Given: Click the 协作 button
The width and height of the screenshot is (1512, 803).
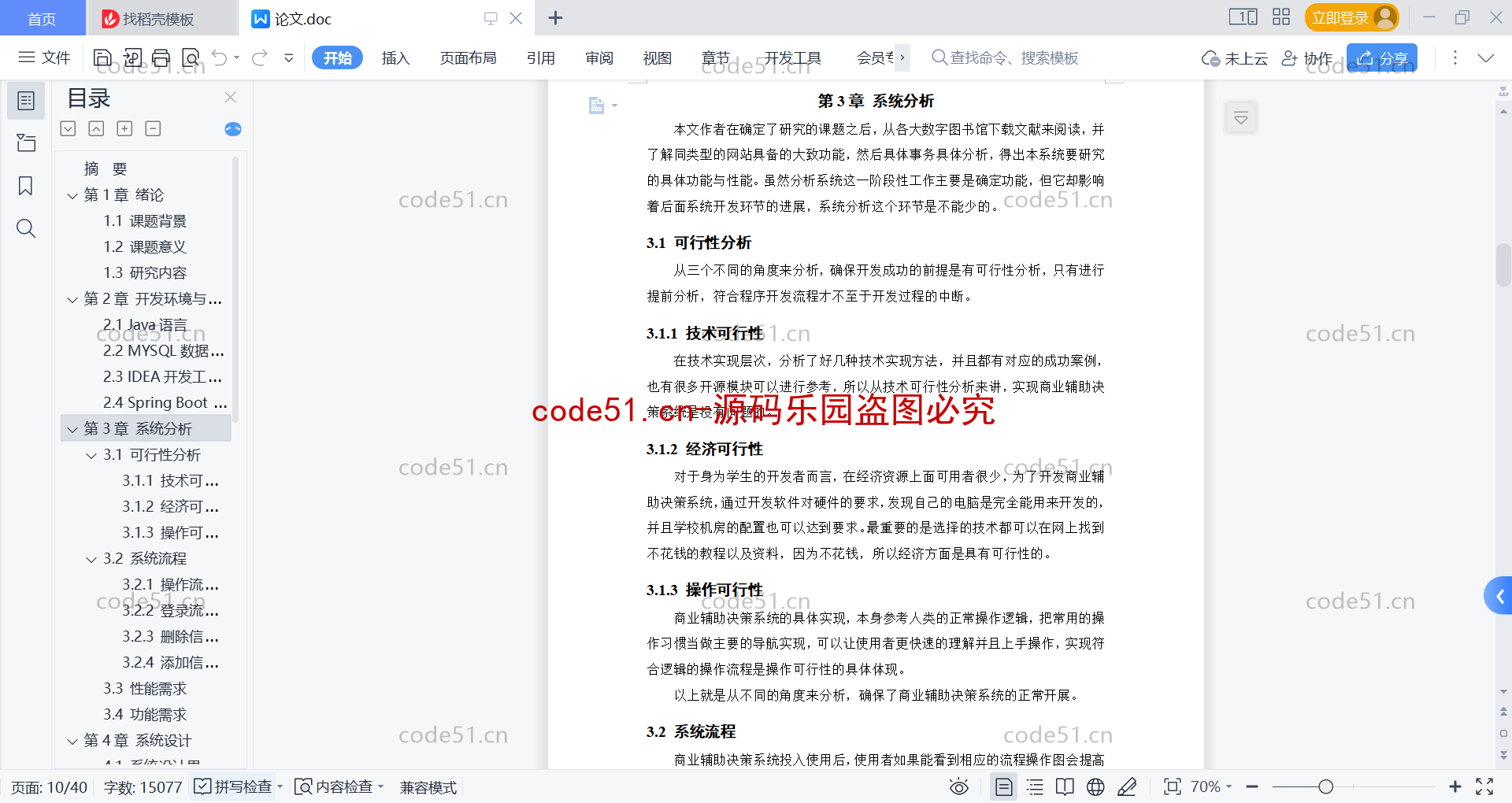Looking at the screenshot, I should click(x=1307, y=58).
